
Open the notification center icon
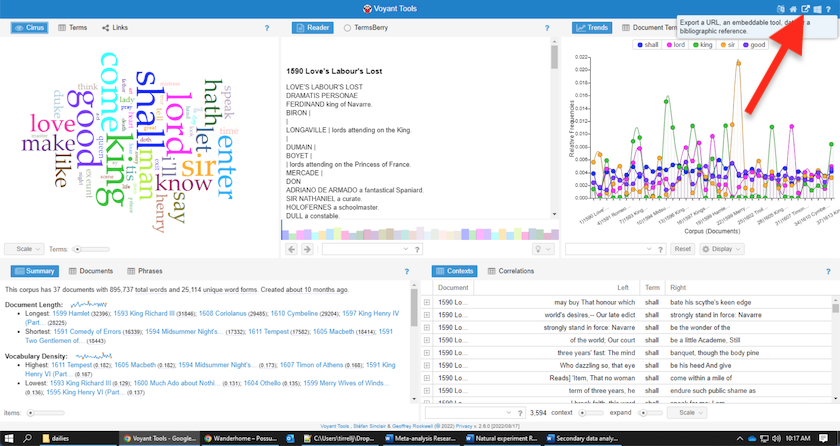tap(823, 439)
